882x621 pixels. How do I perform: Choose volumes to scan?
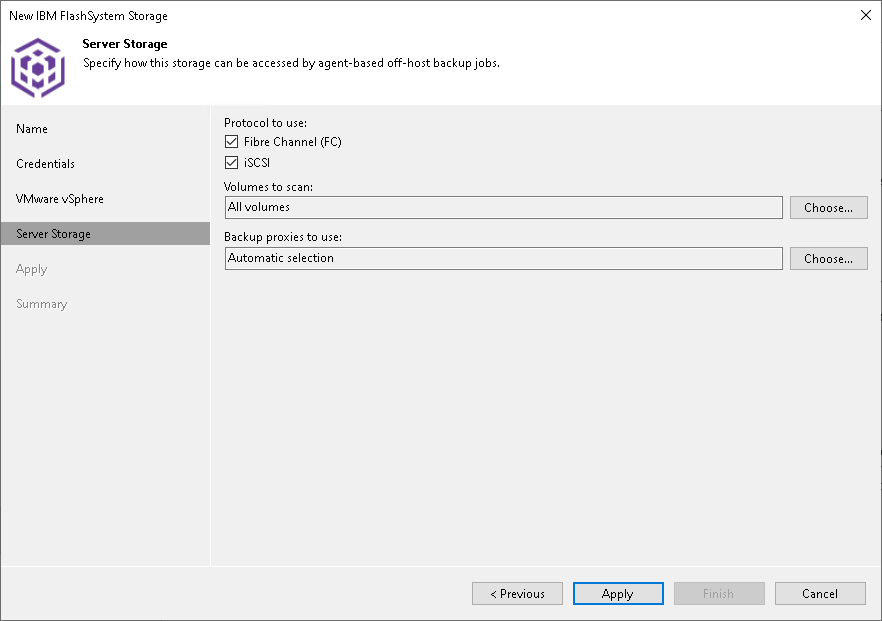tap(828, 208)
